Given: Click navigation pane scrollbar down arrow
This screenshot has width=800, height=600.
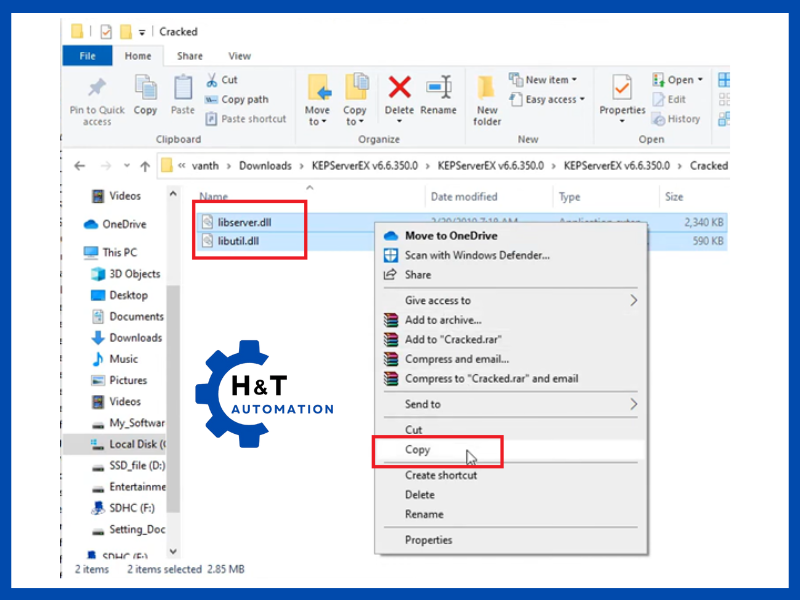Looking at the screenshot, I should [173, 551].
